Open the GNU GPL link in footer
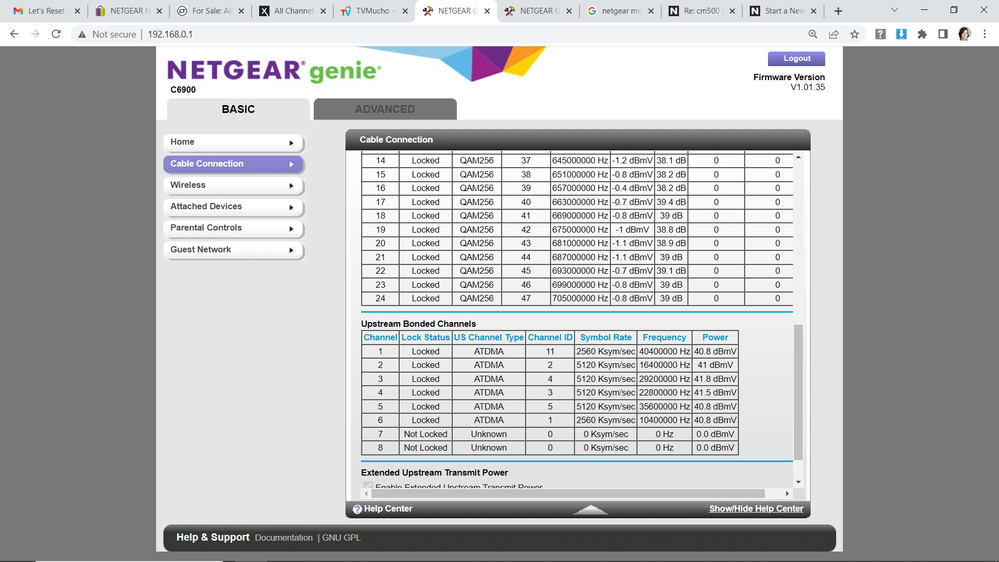The width and height of the screenshot is (999, 562). [x=343, y=538]
